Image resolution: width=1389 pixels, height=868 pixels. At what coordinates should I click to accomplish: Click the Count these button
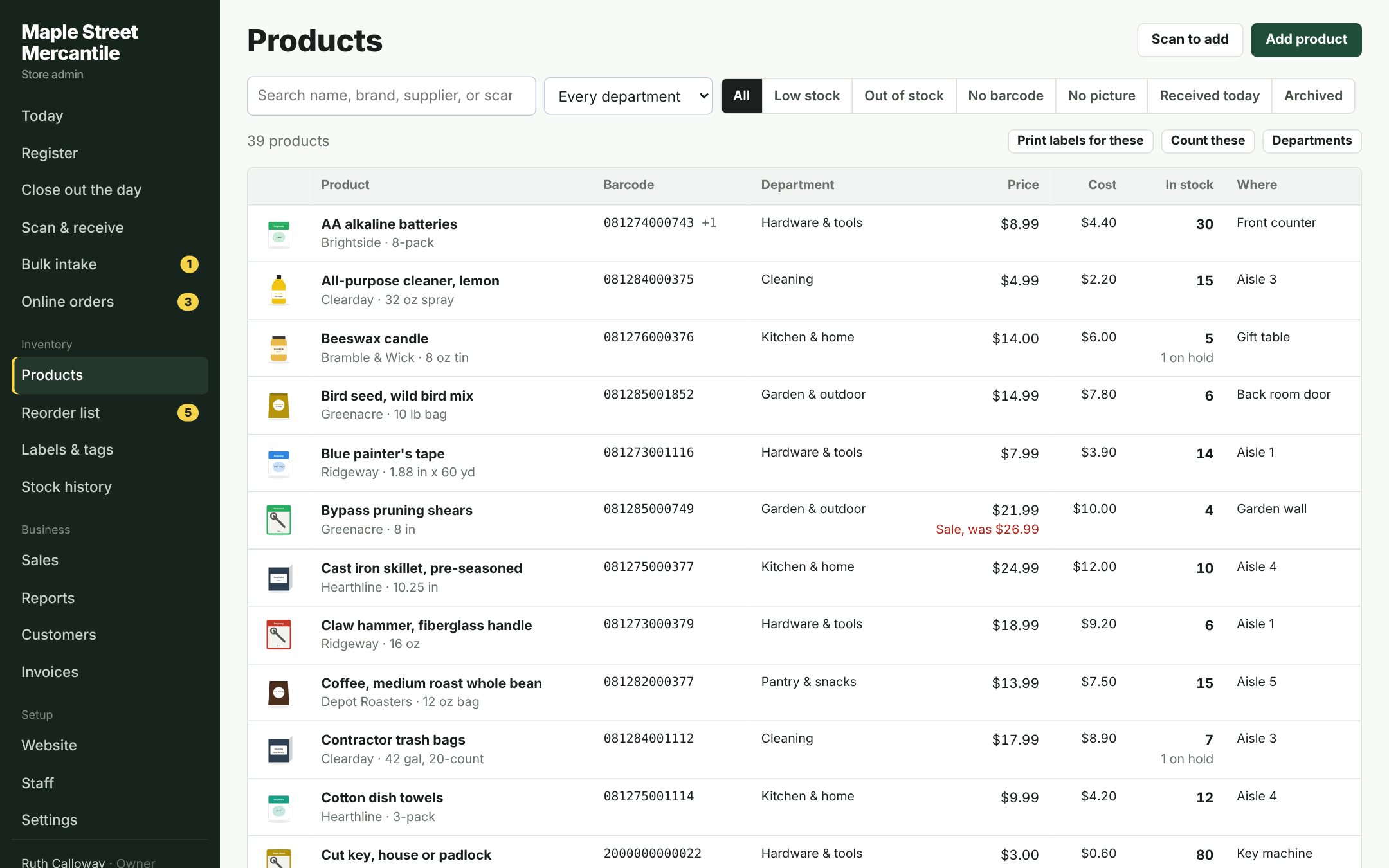coord(1208,141)
